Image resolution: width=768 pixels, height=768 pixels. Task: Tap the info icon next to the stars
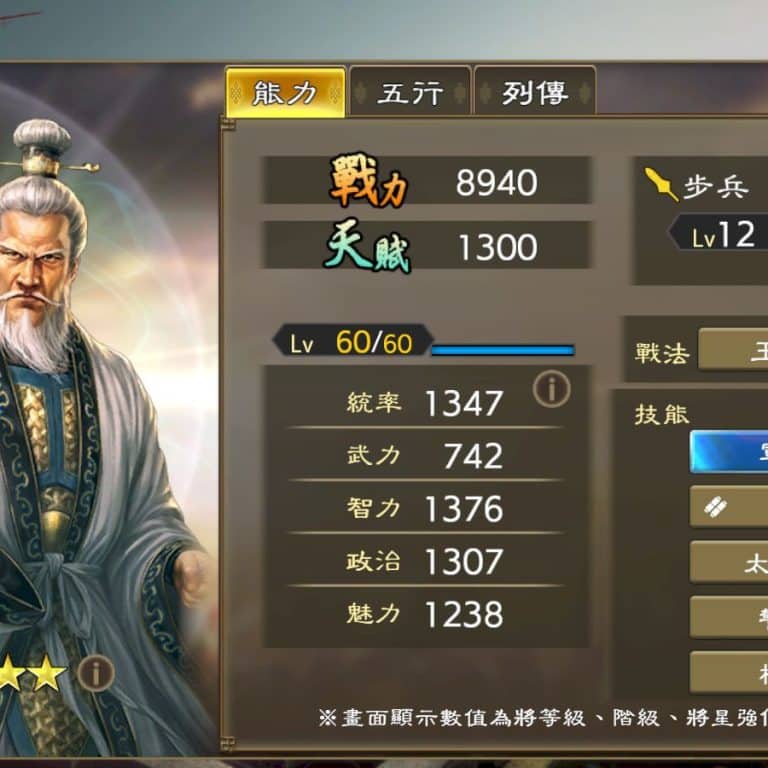click(x=96, y=673)
